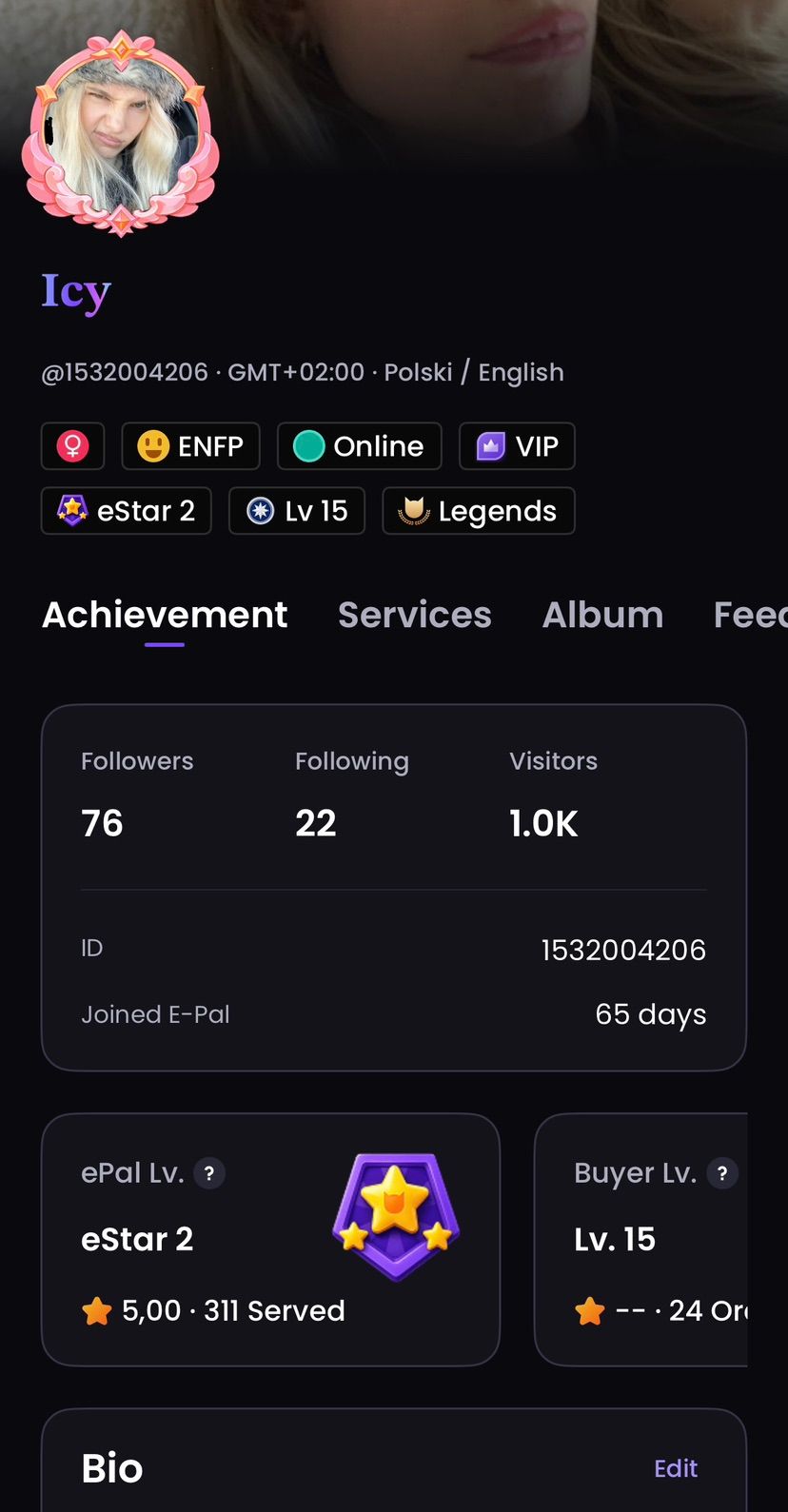
Task: Tap the profile avatar with pink frame
Action: [x=121, y=133]
